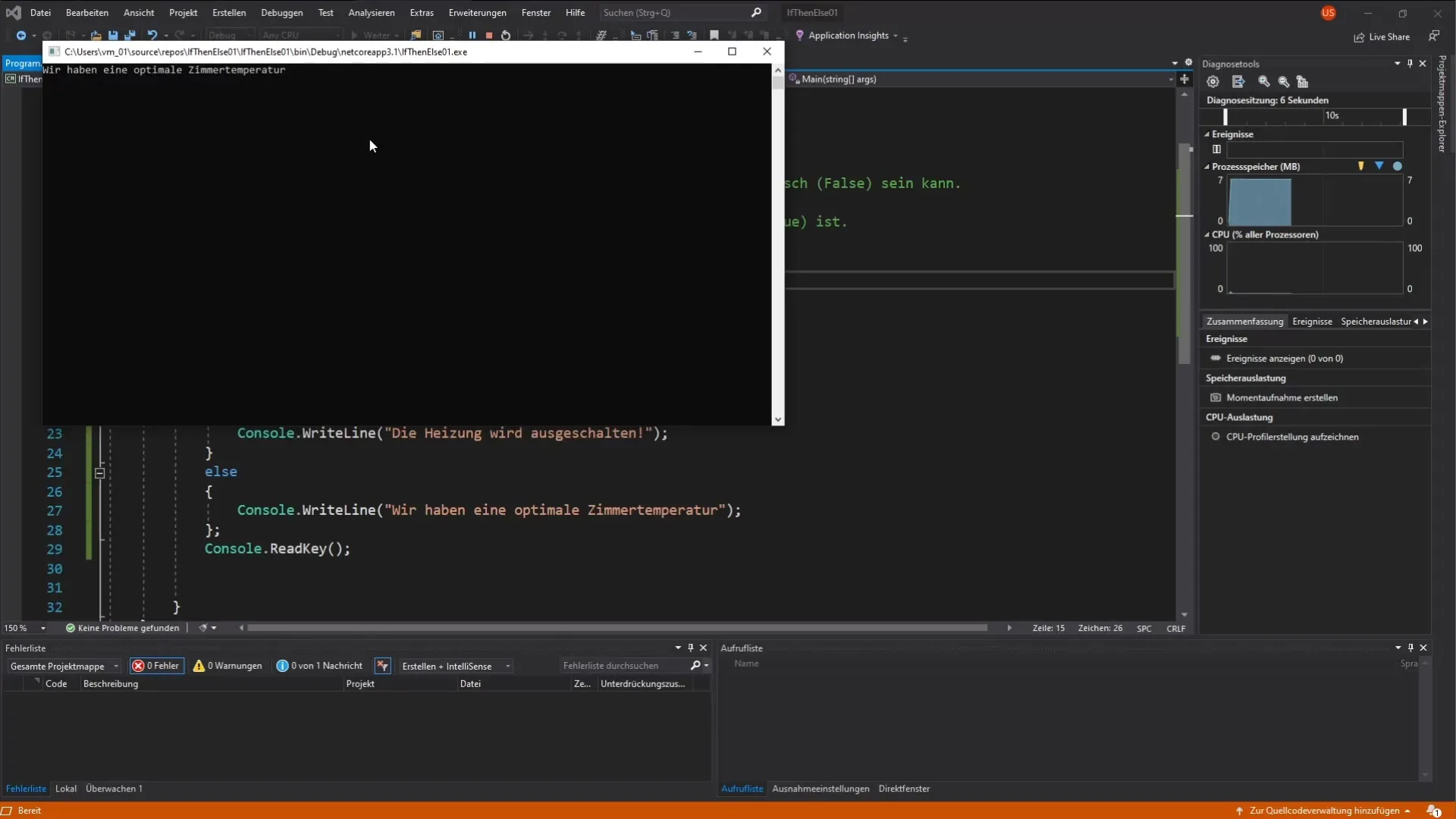
Task: Switch to the Ausnahmeeinstellungen tab
Action: click(821, 789)
